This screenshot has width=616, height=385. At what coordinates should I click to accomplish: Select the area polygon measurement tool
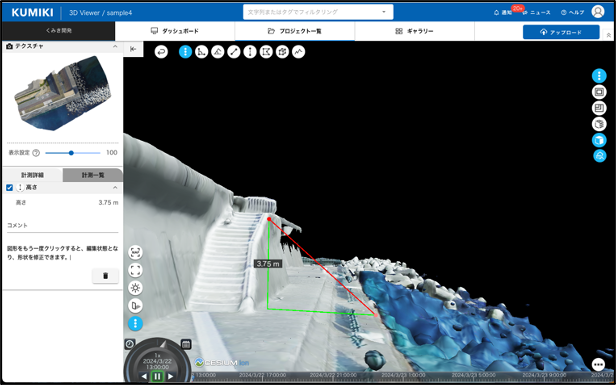266,52
